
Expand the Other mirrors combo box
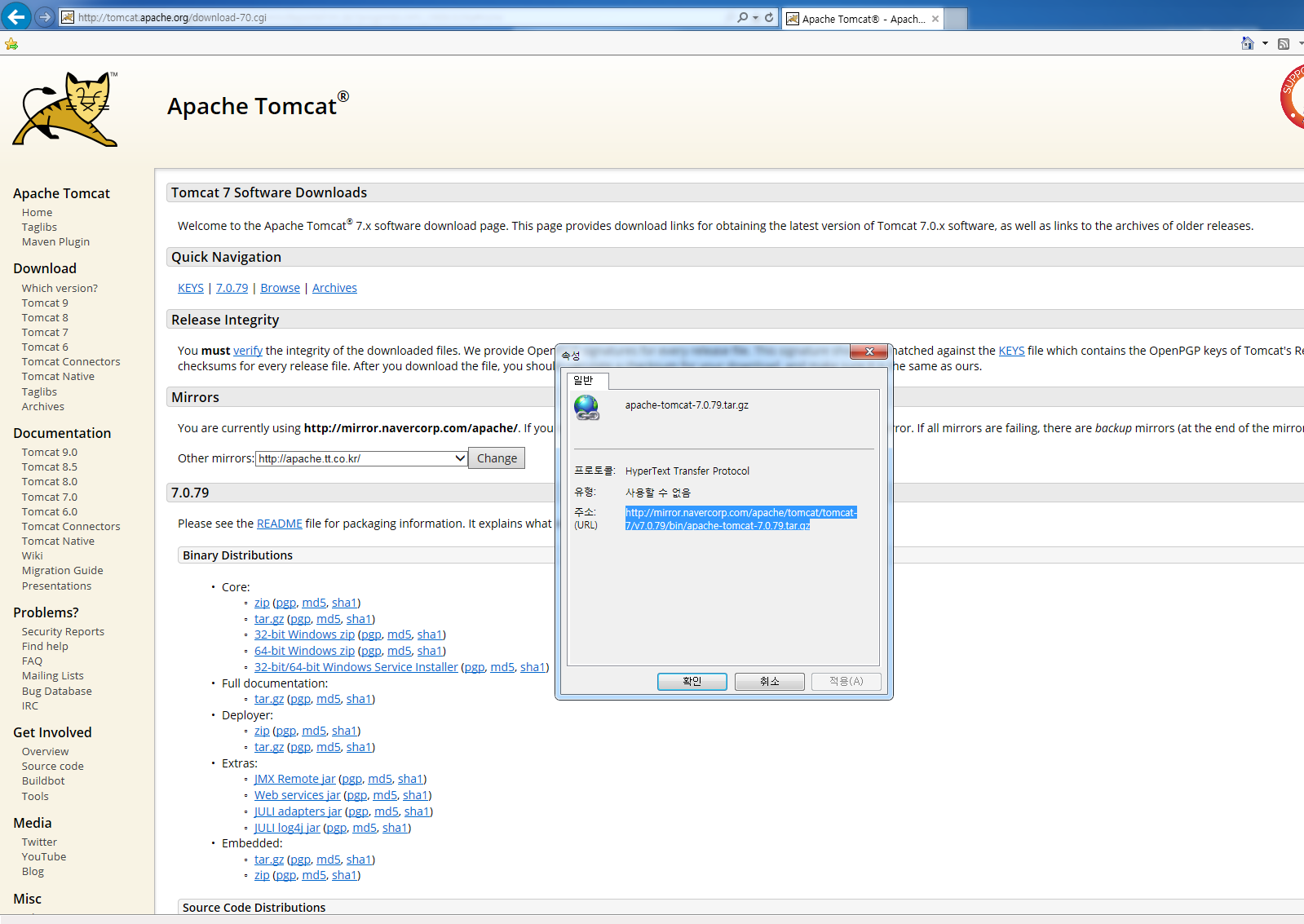pyautogui.click(x=361, y=458)
